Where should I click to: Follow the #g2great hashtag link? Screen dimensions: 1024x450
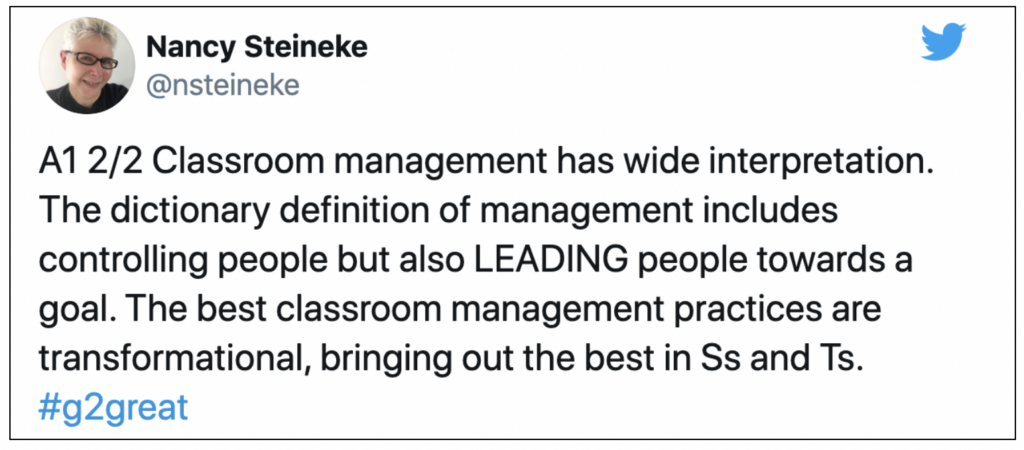[114, 408]
